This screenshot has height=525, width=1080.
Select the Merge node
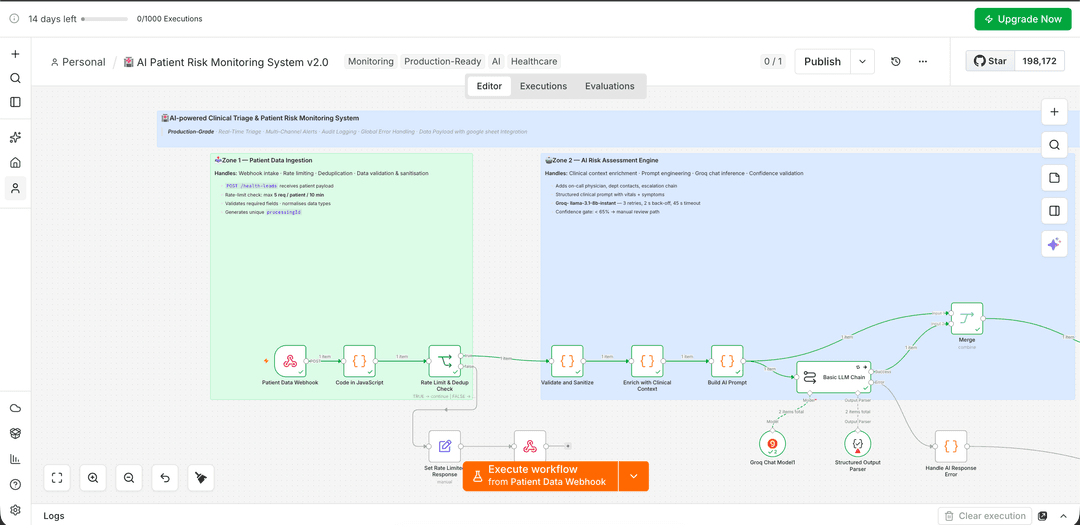pyautogui.click(x=966, y=318)
